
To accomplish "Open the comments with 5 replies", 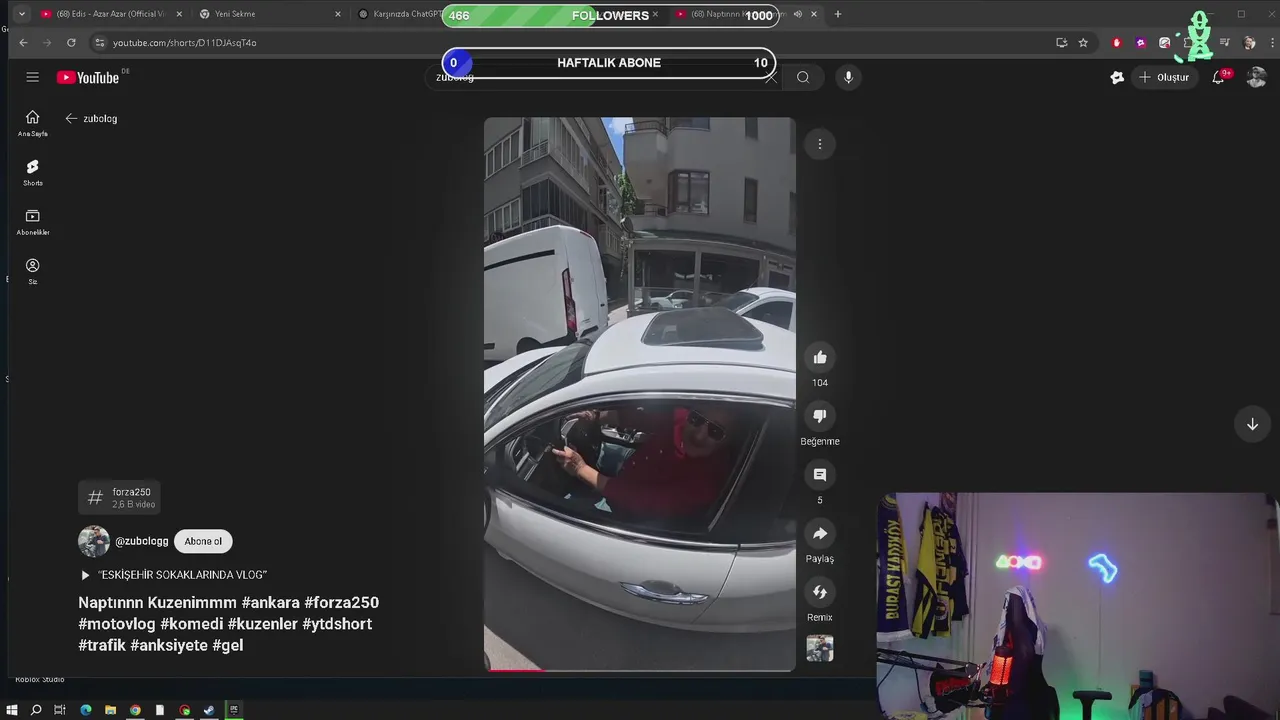I will (x=820, y=475).
